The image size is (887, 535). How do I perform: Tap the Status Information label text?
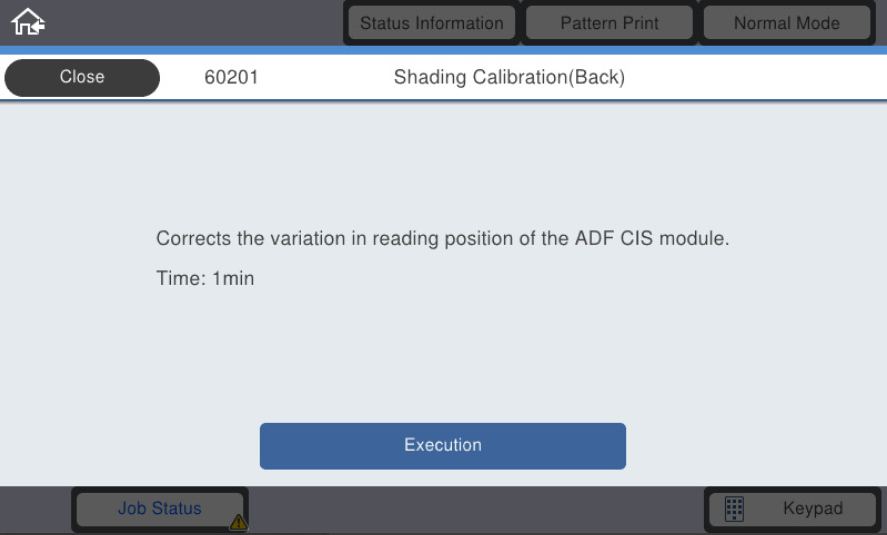click(432, 23)
